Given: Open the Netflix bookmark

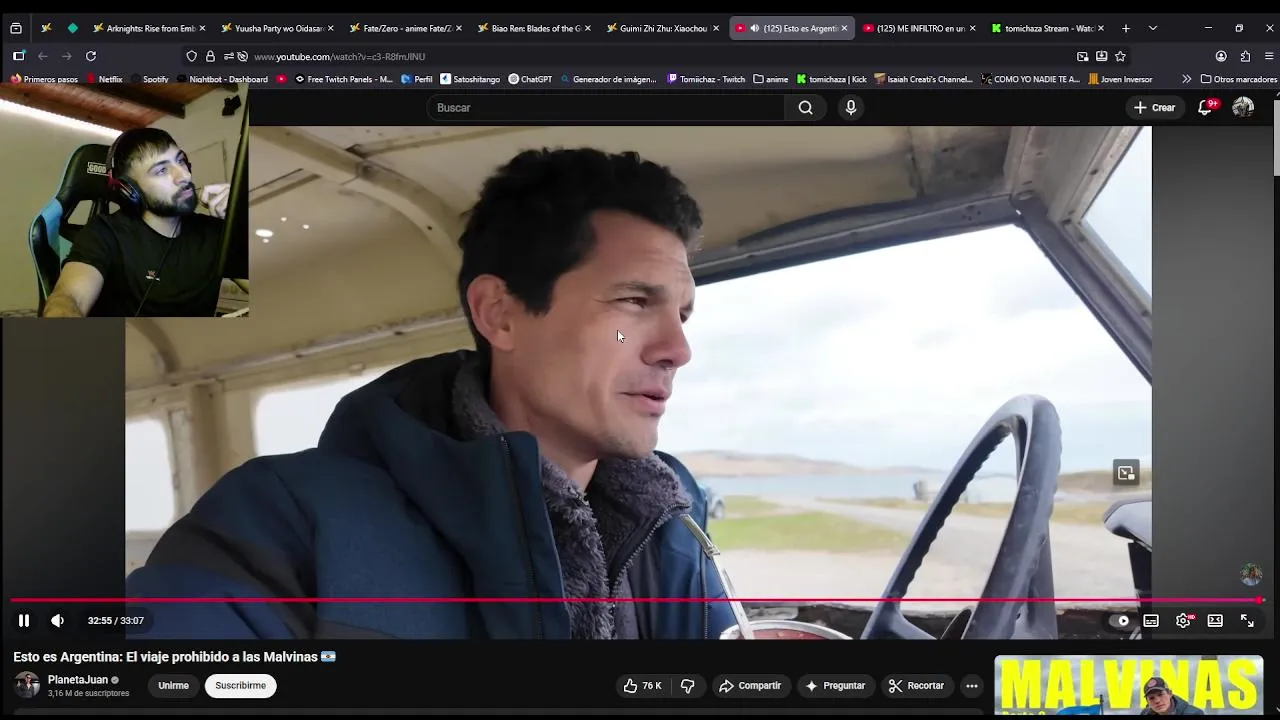Looking at the screenshot, I should pos(104,79).
